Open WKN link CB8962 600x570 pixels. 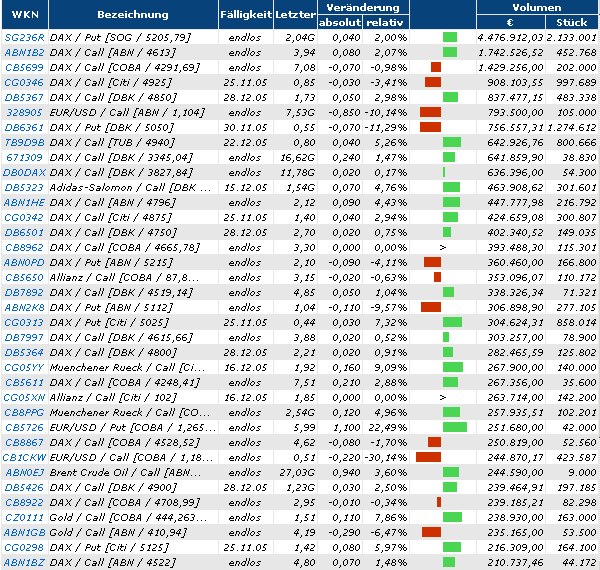[24, 248]
